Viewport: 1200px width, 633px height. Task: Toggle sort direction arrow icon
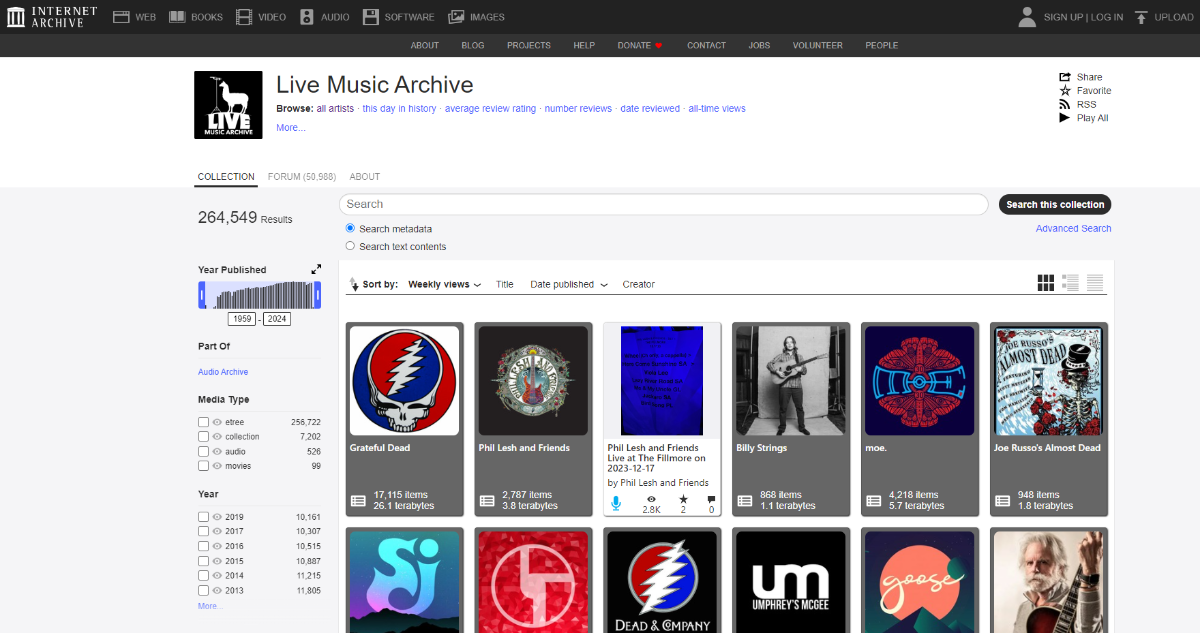point(353,285)
